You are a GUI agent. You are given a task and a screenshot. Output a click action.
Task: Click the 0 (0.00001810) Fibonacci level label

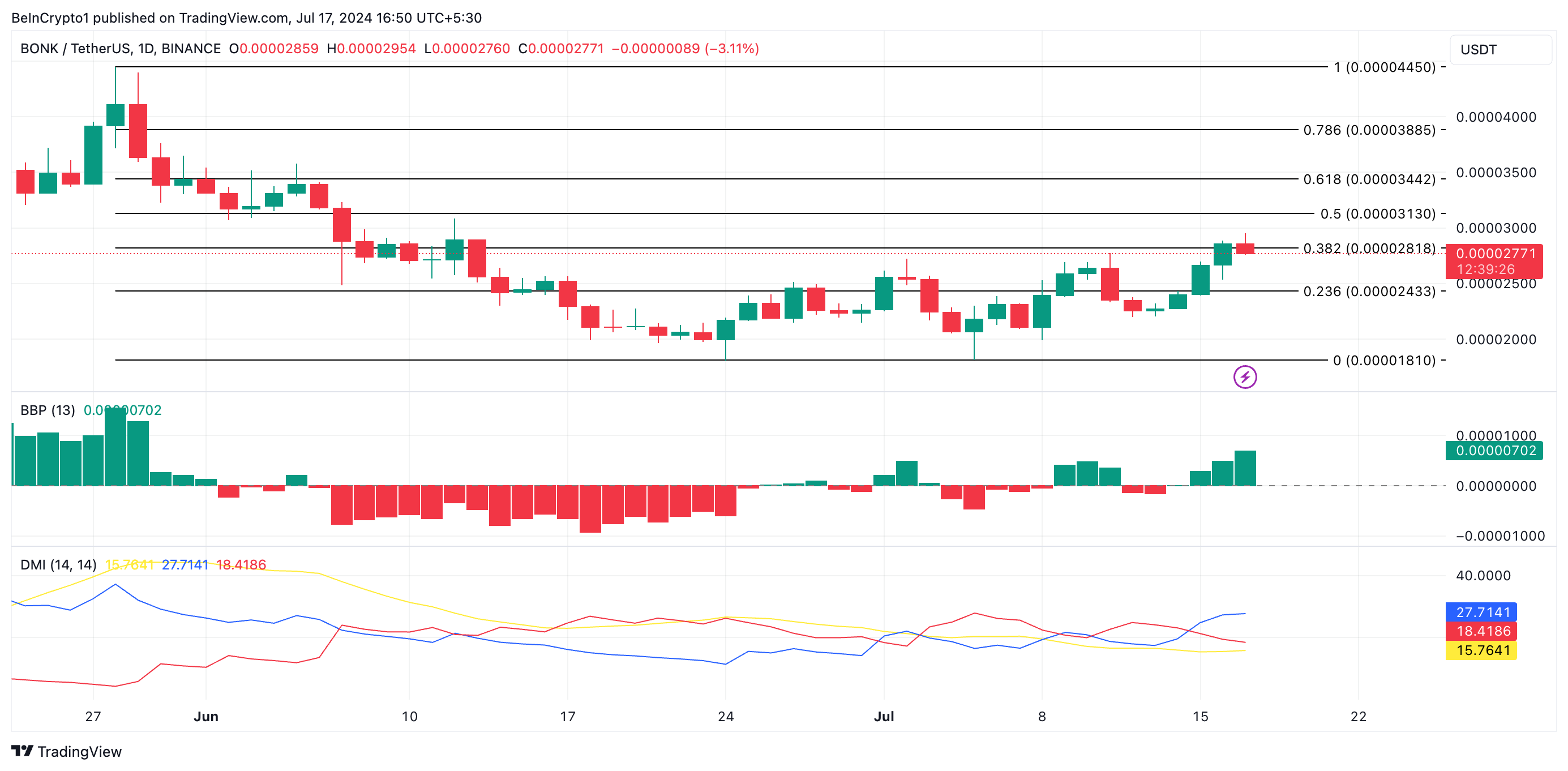click(1384, 361)
